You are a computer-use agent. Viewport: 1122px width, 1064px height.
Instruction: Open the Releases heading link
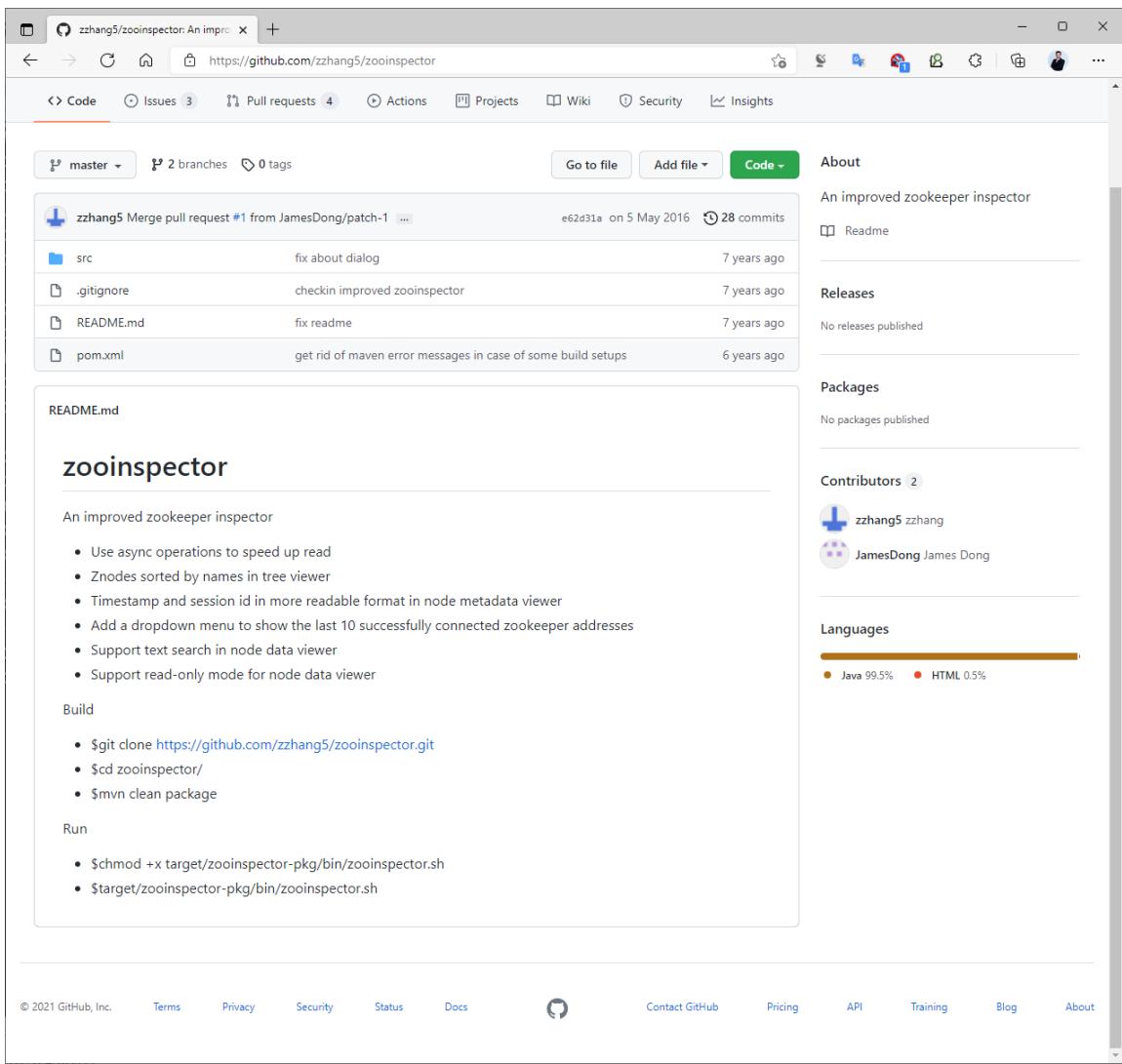pos(847,294)
